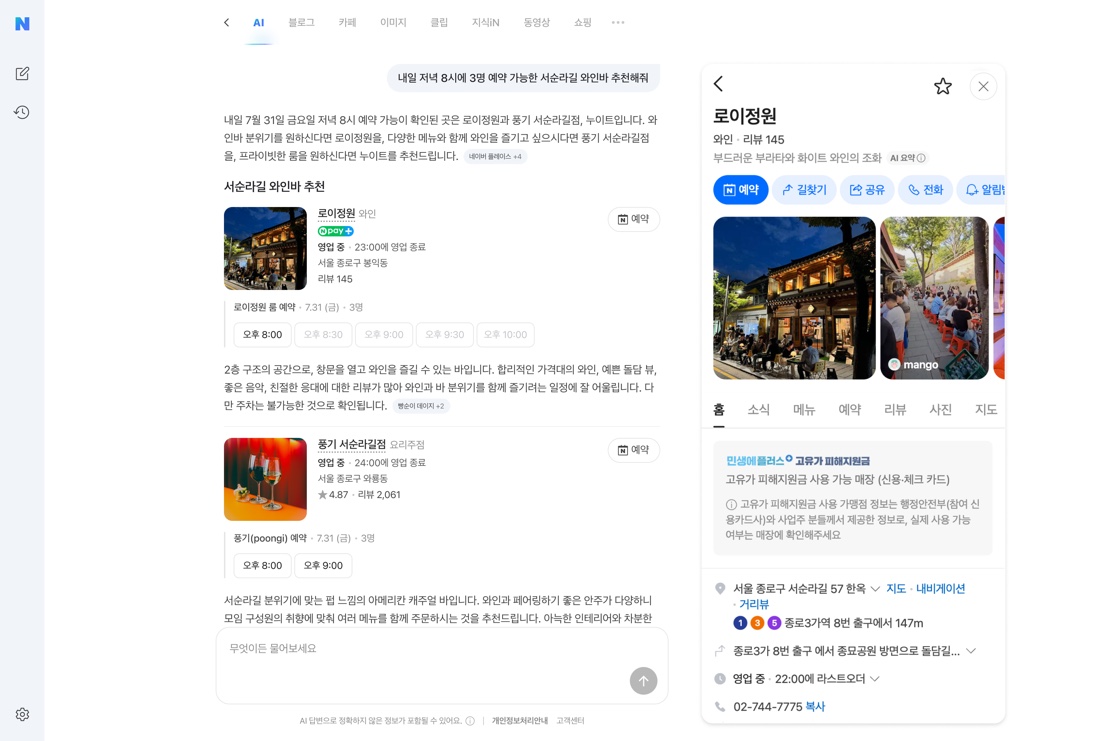Switch to the 클립 tab
This screenshot has height=741, width=1112.
439,23
